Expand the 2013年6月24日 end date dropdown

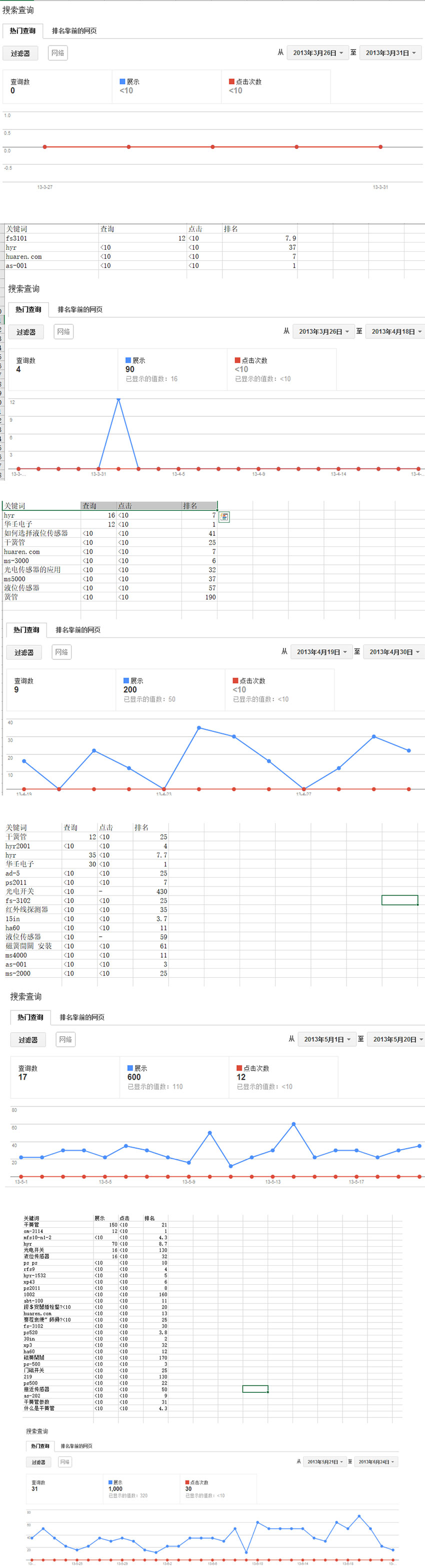tap(376, 1461)
